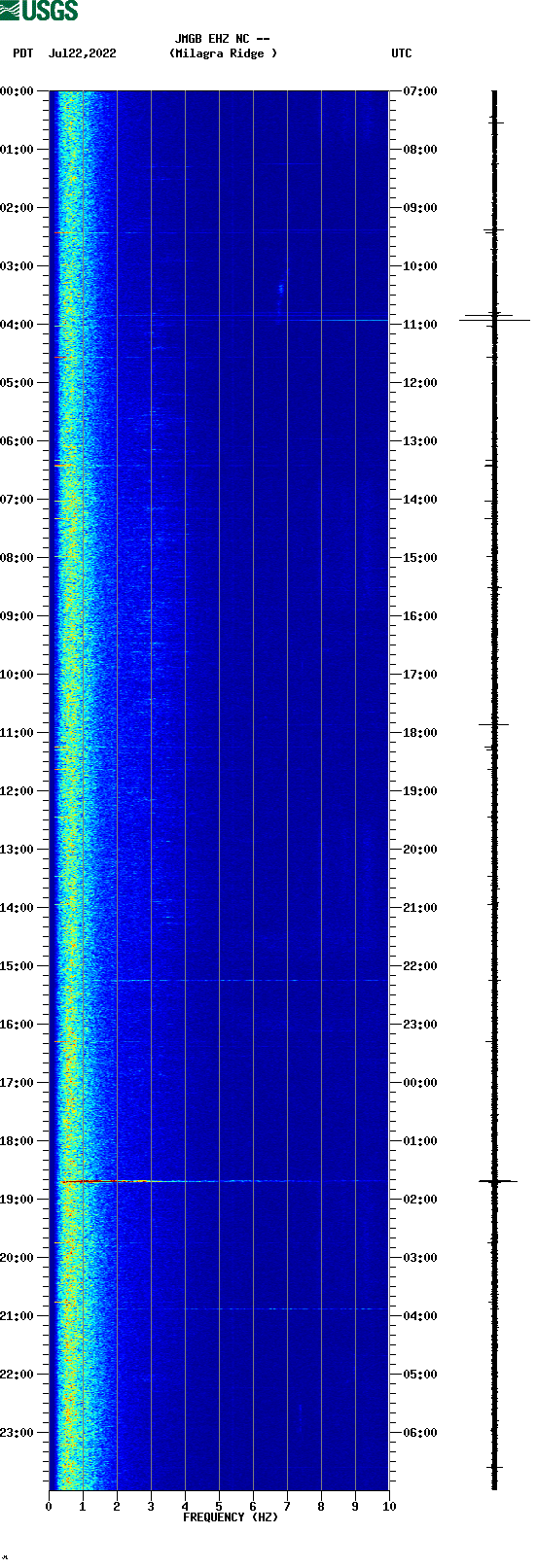This screenshot has height=1568, width=537.
Task: Click the 08:00 UTC time label
Action: 420,150
